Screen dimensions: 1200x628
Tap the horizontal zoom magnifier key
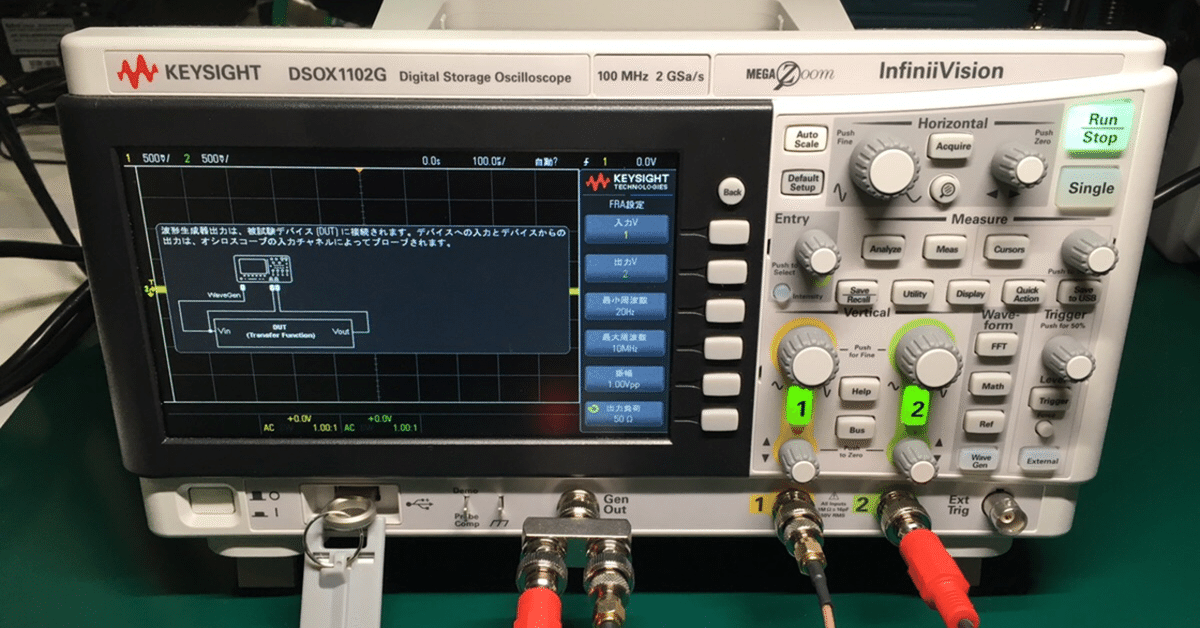coord(945,187)
